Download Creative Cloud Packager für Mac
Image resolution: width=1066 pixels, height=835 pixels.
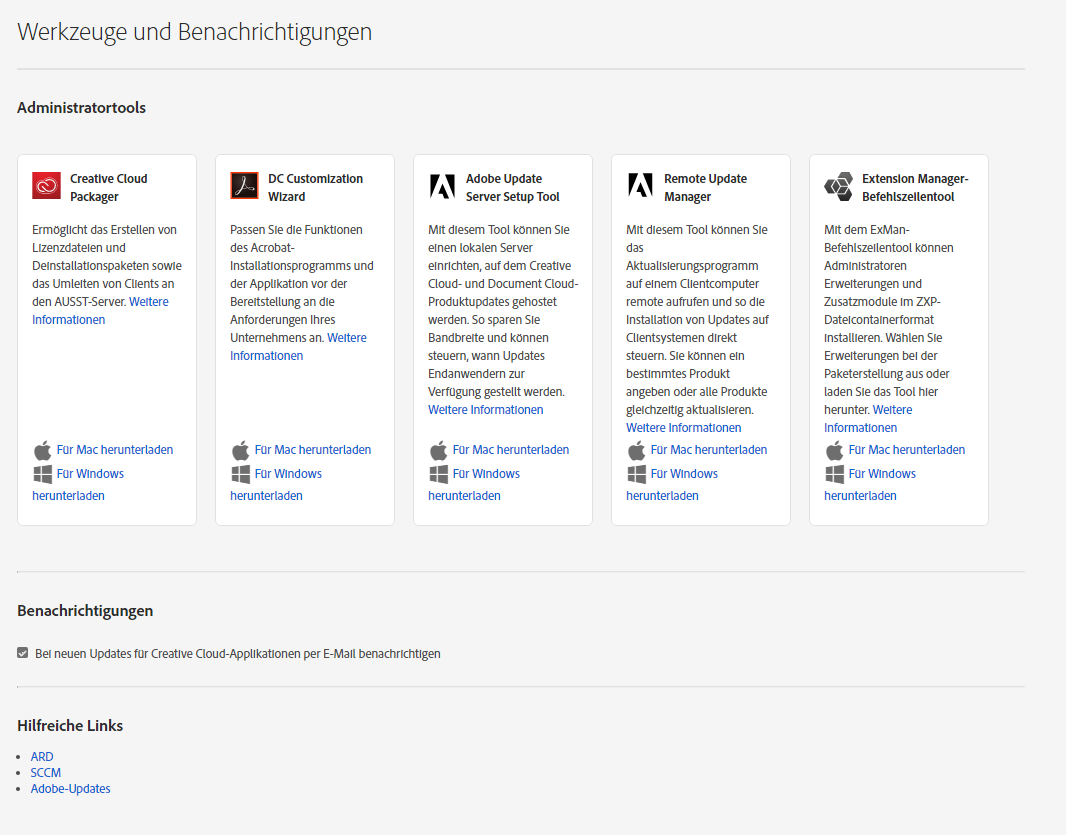(x=115, y=450)
